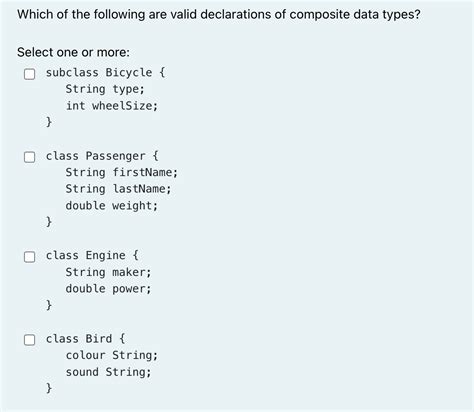Image resolution: width=474 pixels, height=412 pixels.
Task: Click the 'sound String;' line
Action: [108, 372]
